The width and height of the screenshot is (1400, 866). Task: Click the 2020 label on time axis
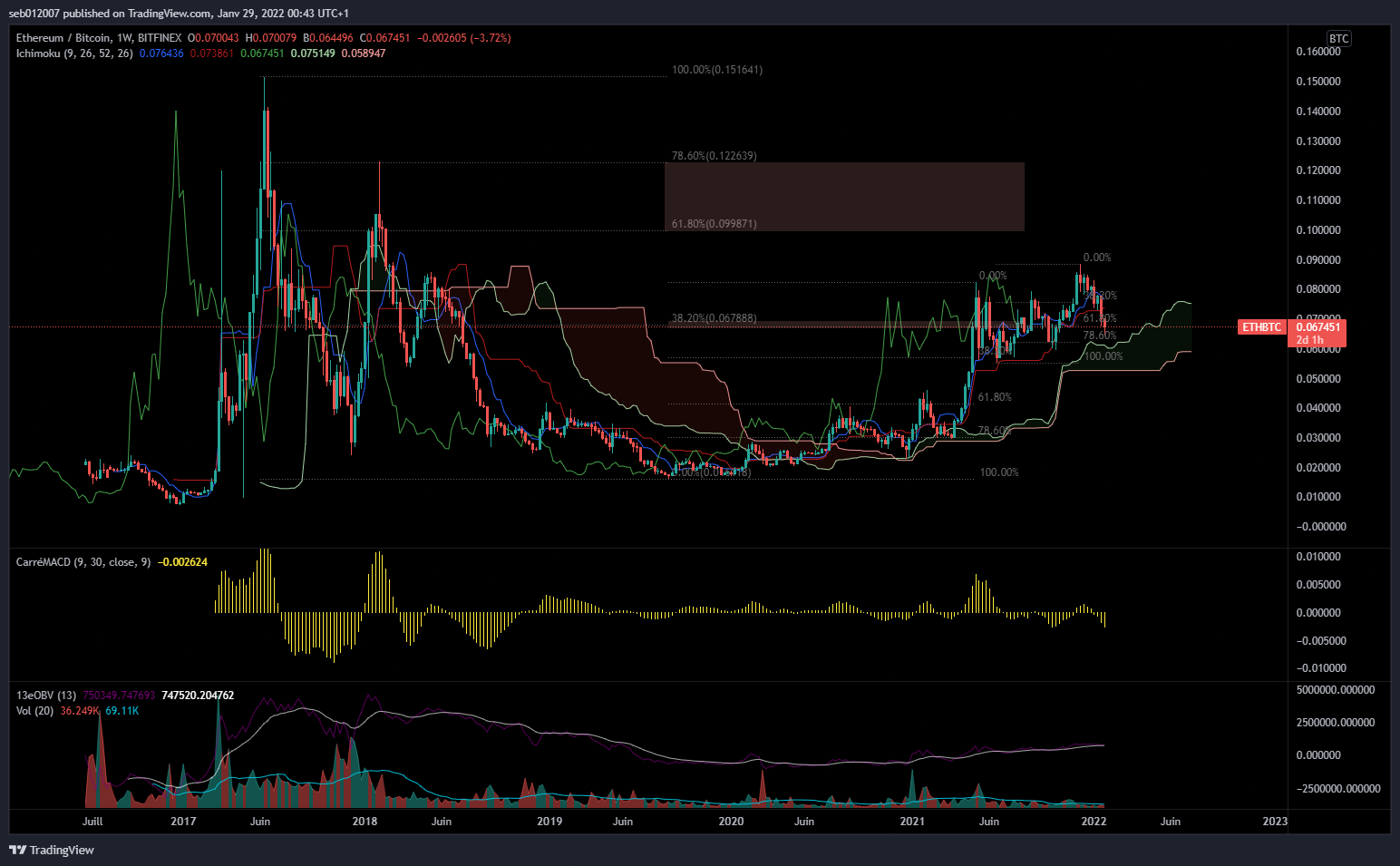coord(731,822)
